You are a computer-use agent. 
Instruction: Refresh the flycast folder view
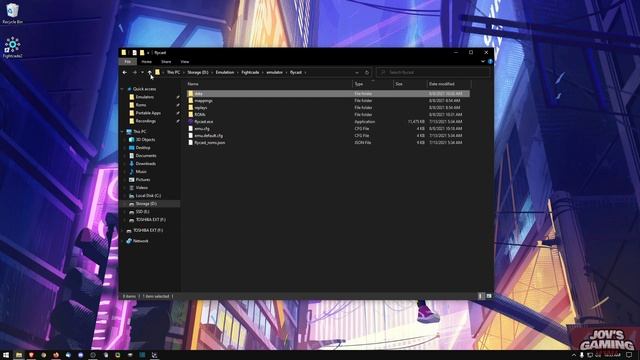click(367, 73)
